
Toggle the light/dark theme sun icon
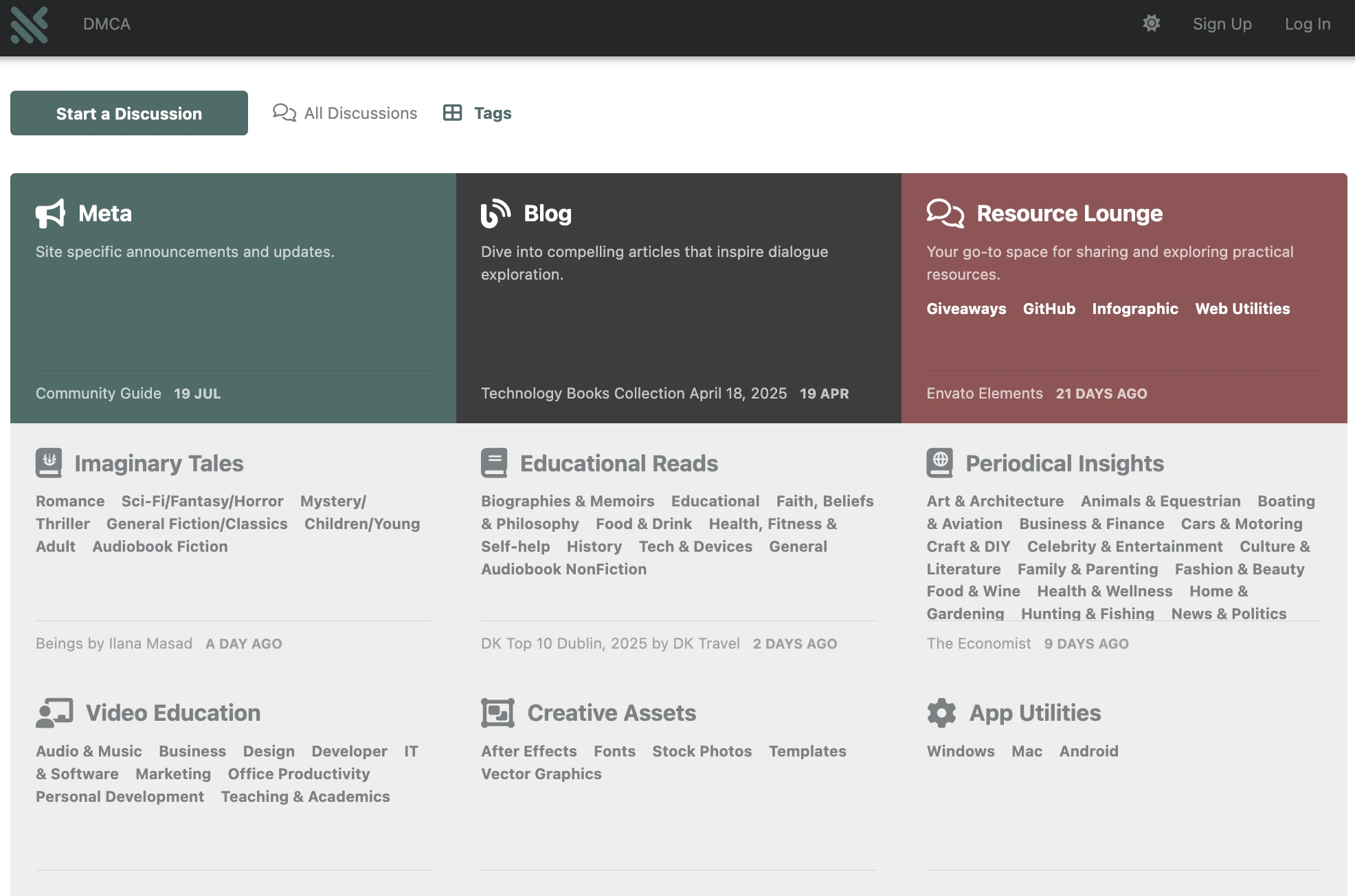[x=1152, y=23]
